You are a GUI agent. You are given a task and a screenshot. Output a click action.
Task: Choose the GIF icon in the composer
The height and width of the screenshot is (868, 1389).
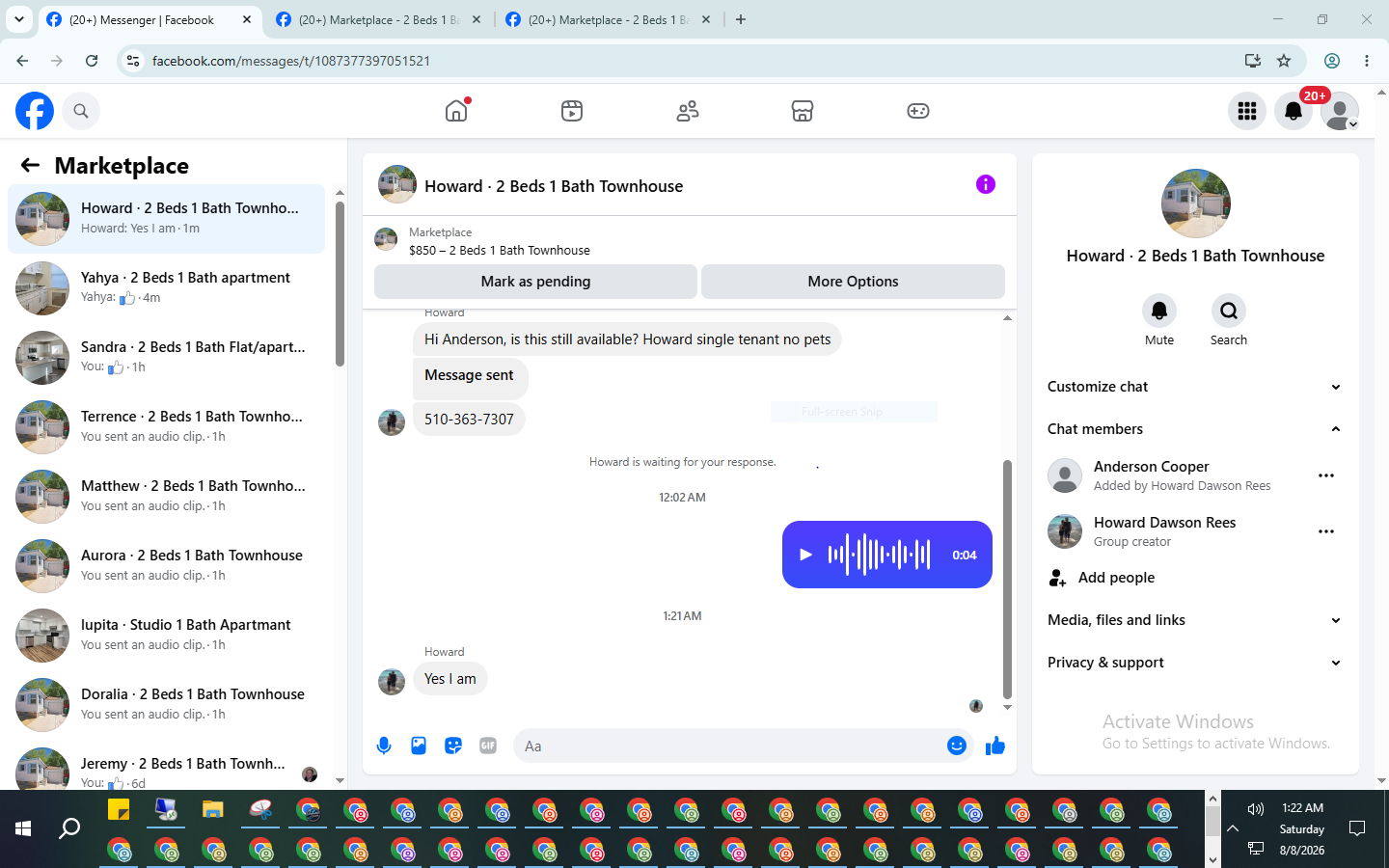pos(488,746)
